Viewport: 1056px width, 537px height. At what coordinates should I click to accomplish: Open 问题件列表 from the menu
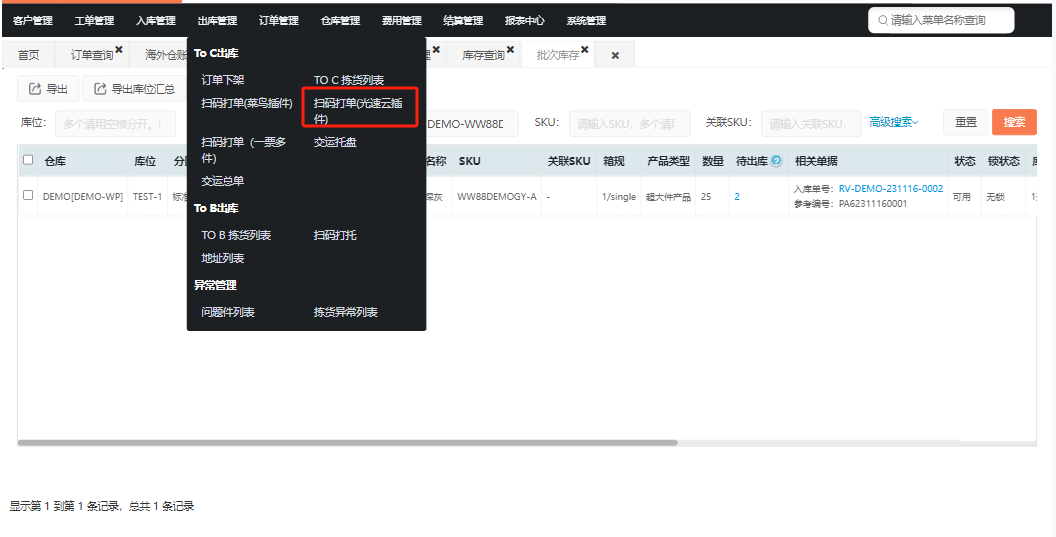click(228, 312)
